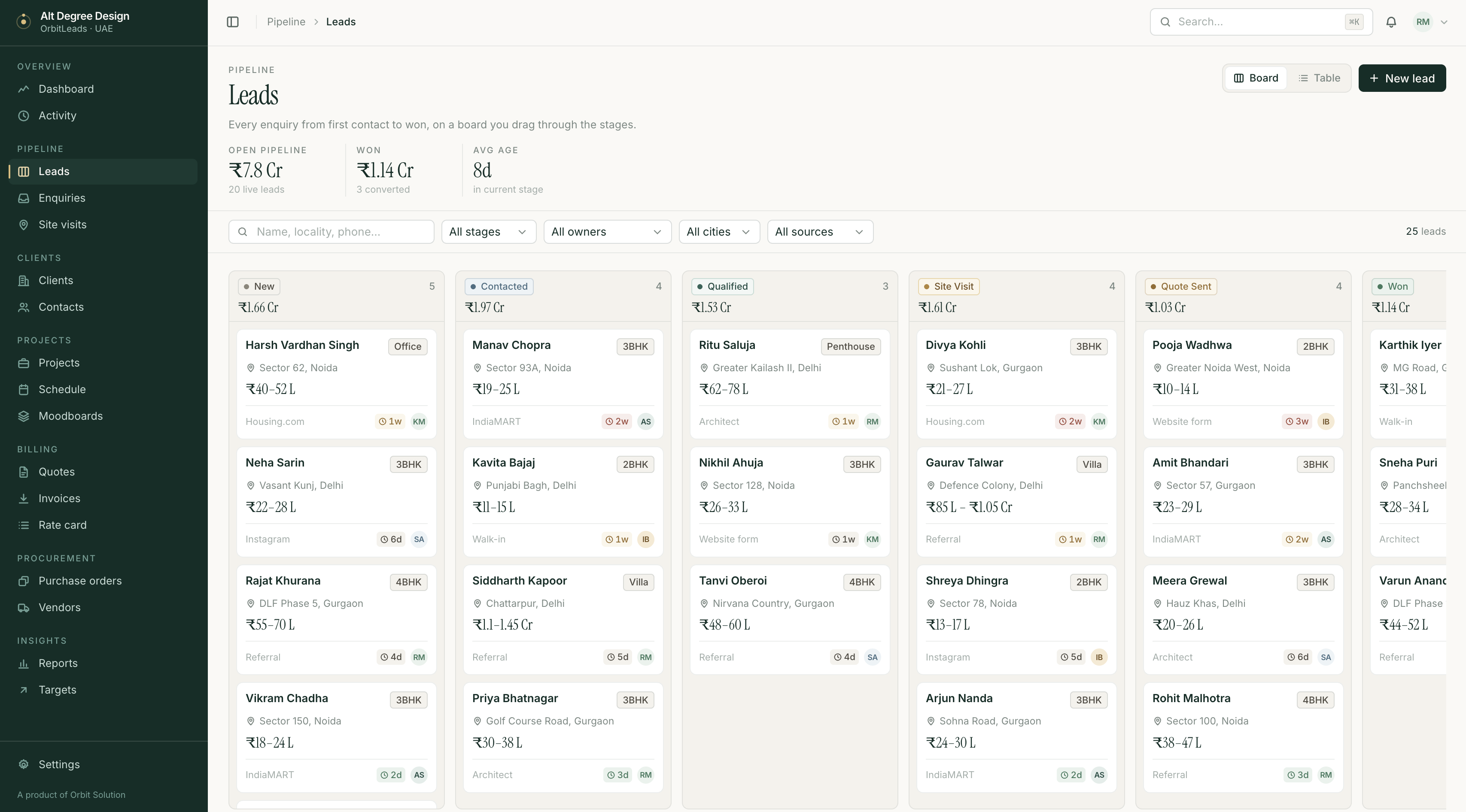Open the All cities dropdown
This screenshot has height=812, width=1466.
pyautogui.click(x=719, y=231)
